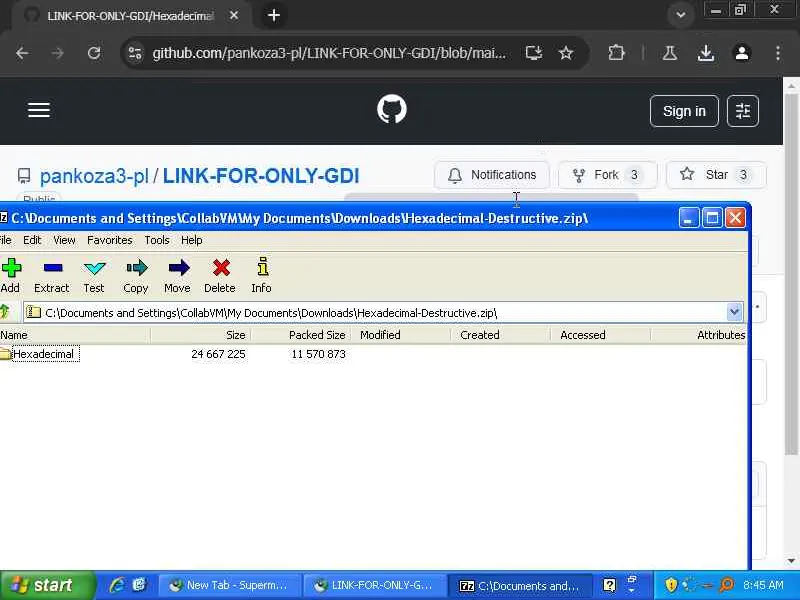Click the repository Notifications button
Image resolution: width=800 pixels, height=600 pixels.
click(492, 175)
